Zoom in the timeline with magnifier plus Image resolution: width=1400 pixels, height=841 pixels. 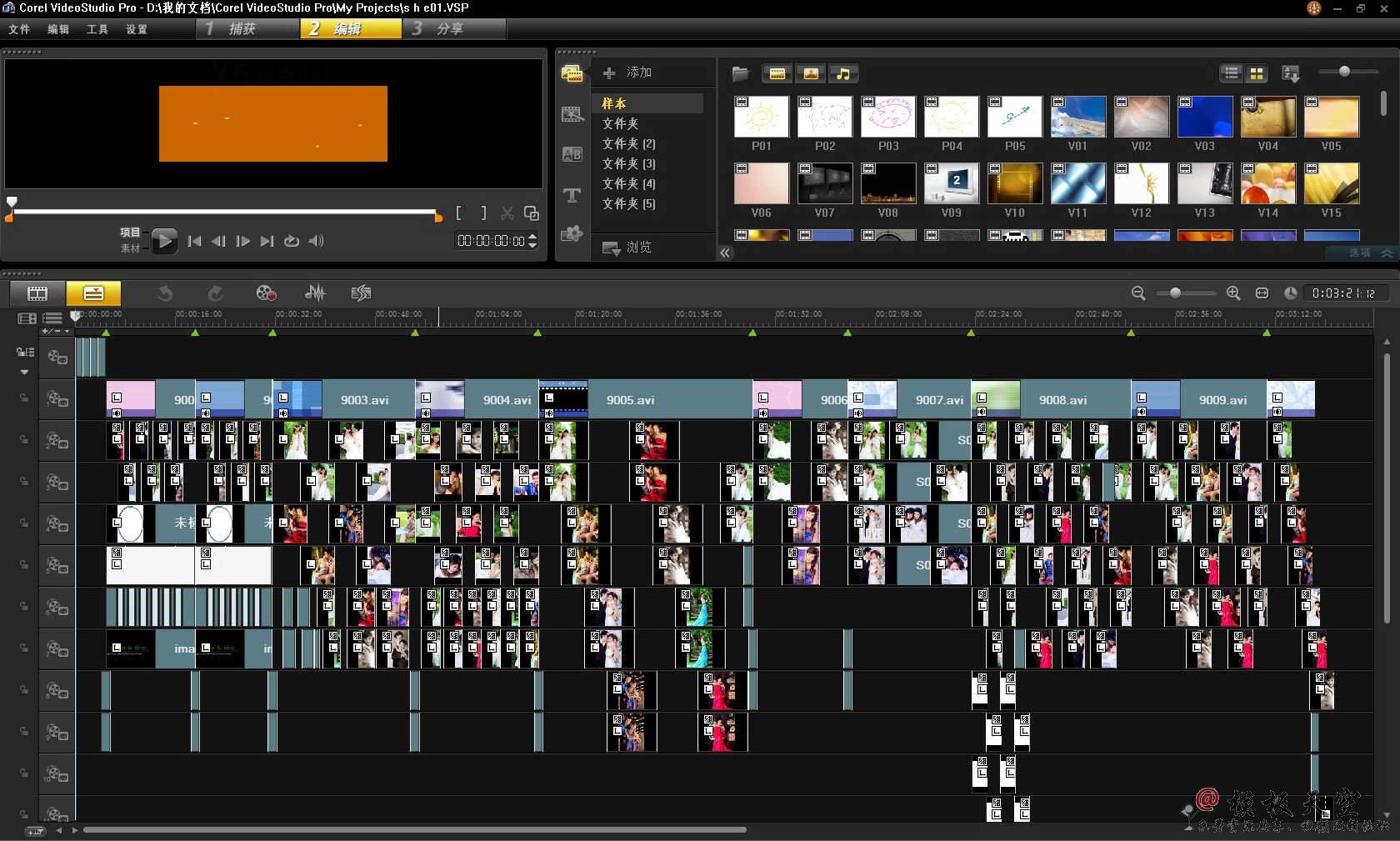pos(1233,293)
